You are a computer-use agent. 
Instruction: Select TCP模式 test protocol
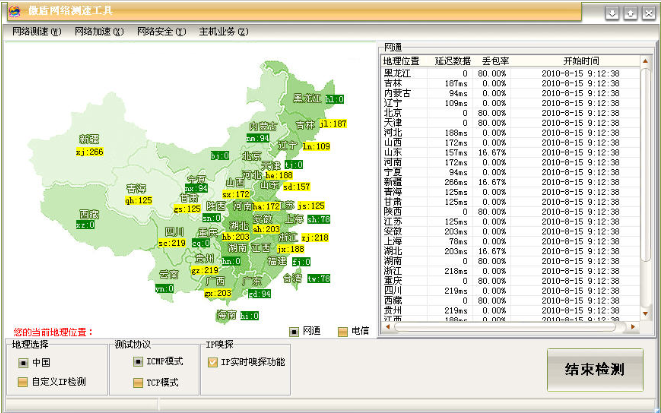click(155, 383)
